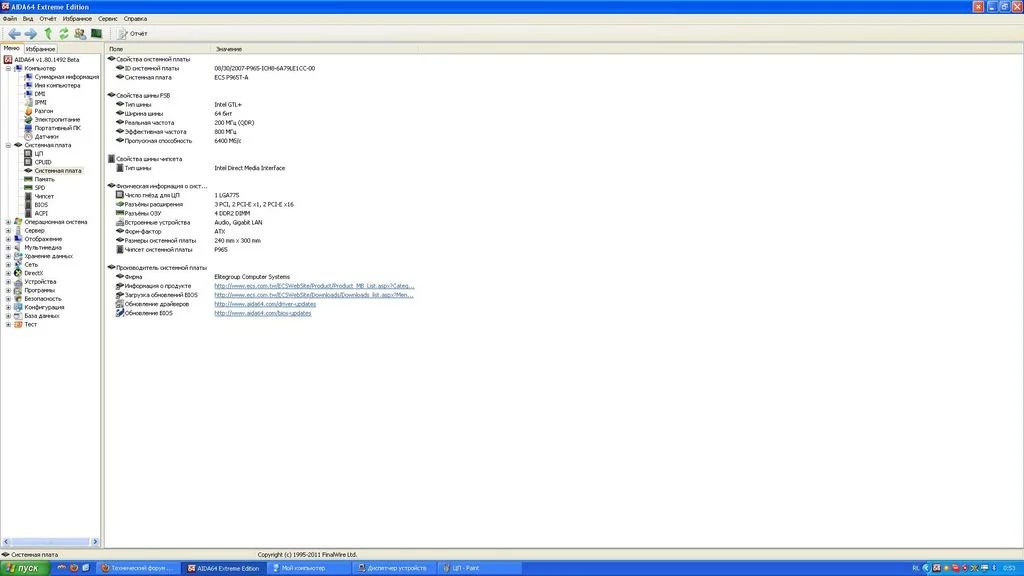Select ЦП tree item
This screenshot has width=1024, height=576.
39,153
